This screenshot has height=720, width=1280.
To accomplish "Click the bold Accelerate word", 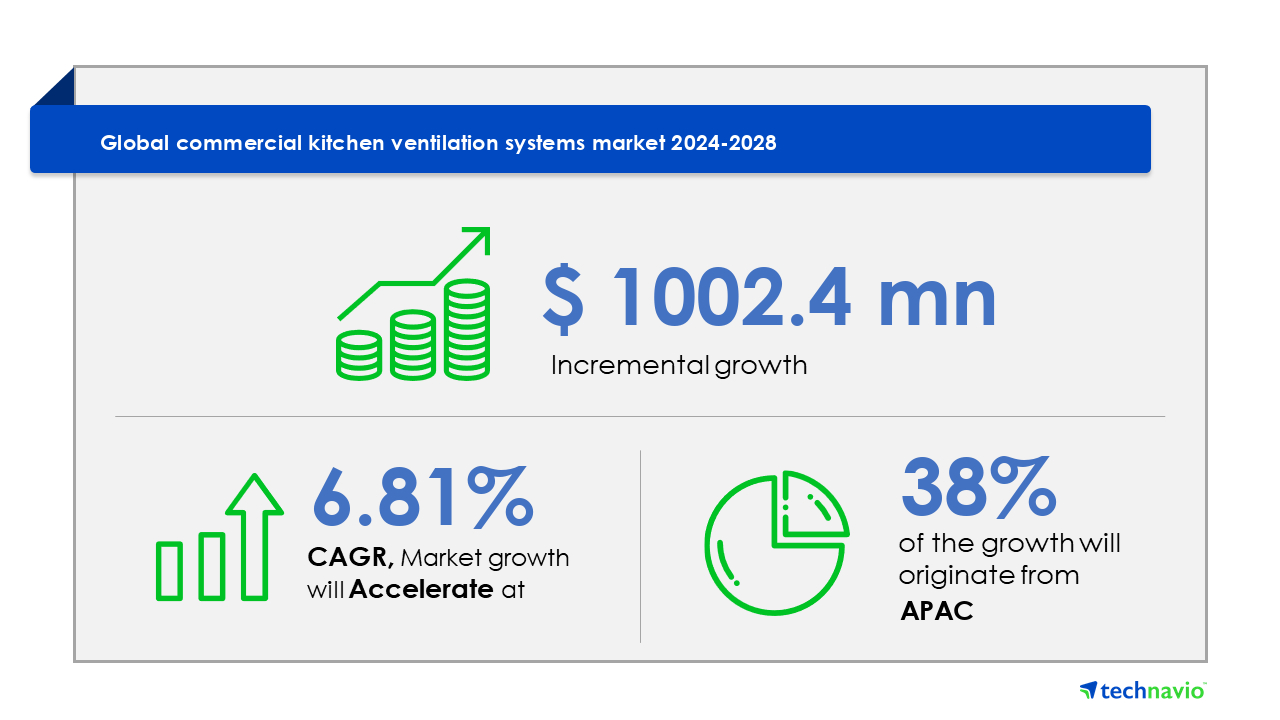I will 421,590.
